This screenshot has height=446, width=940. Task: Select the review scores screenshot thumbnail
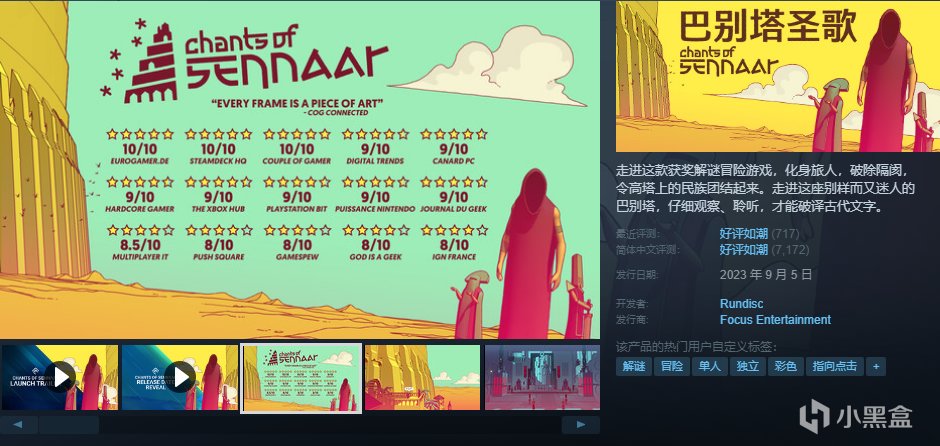tap(301, 378)
